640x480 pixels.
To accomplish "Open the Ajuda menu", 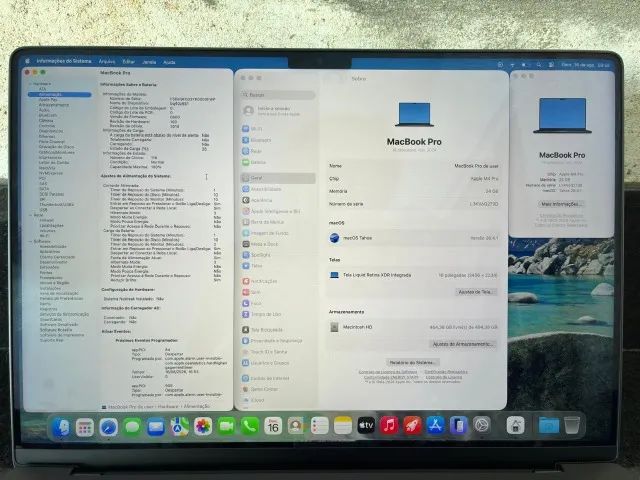I will (x=169, y=62).
